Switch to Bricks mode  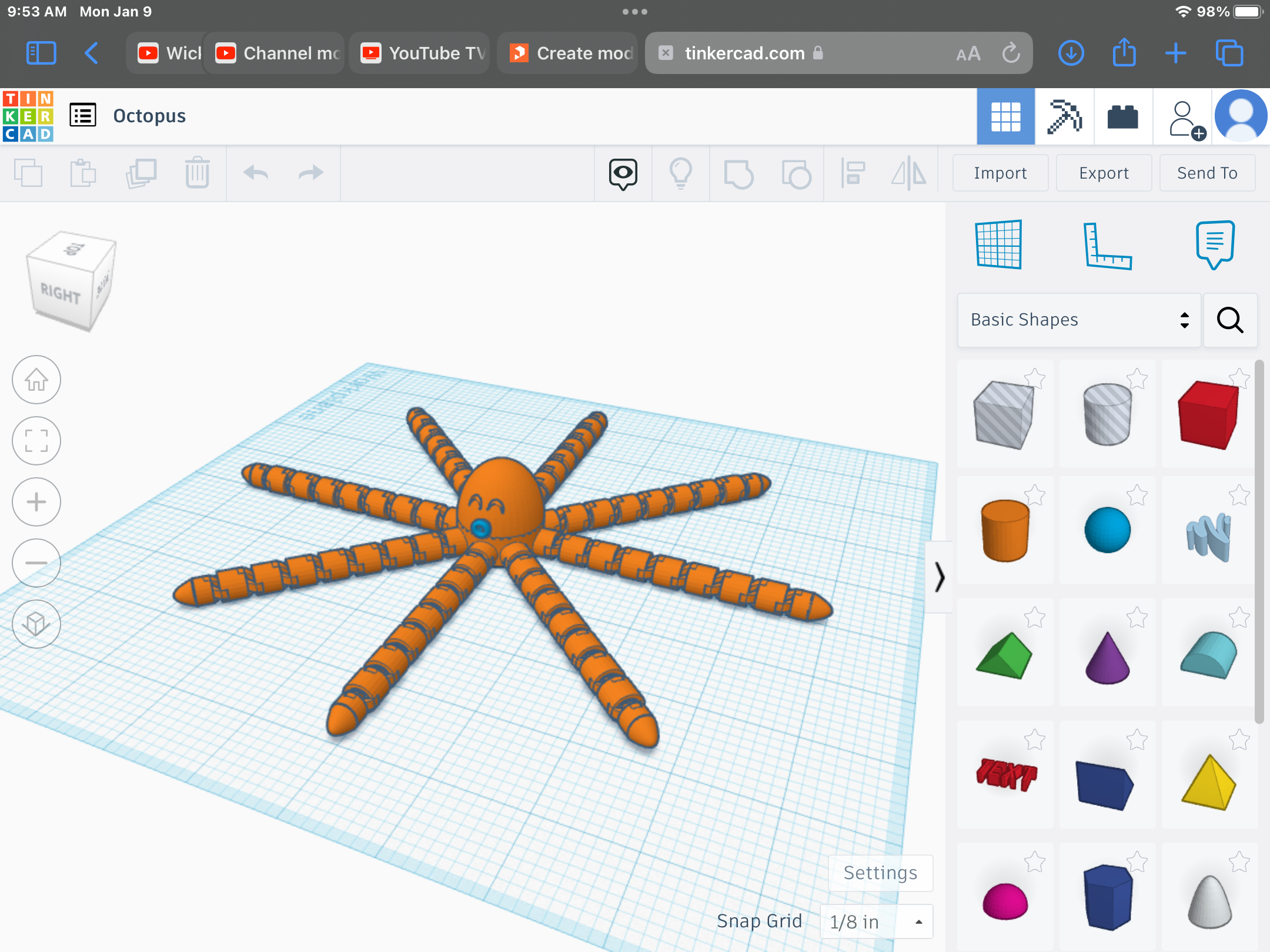tap(1123, 116)
